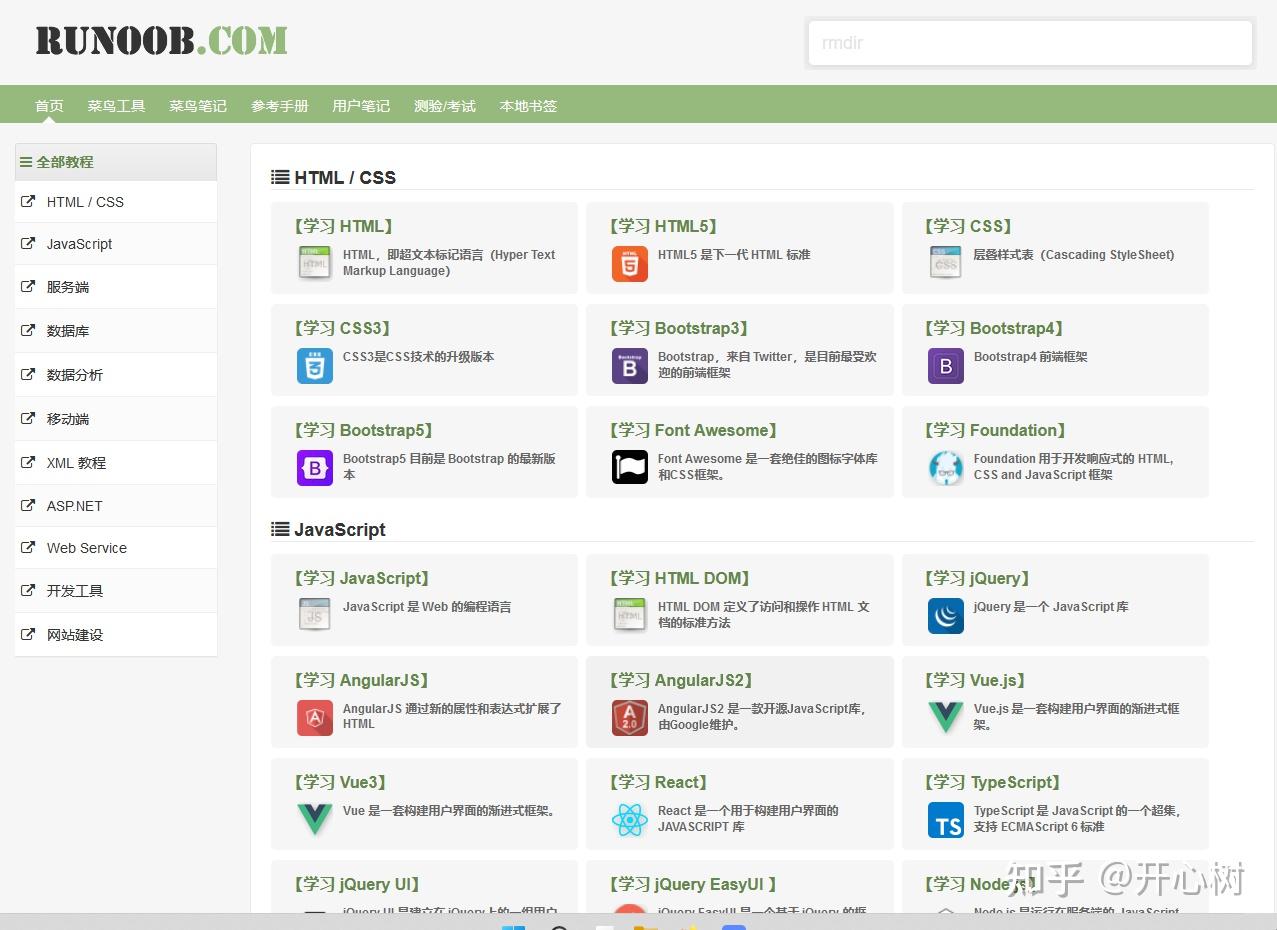Click the Font Awesome flag icon
1277x930 pixels.
point(630,467)
